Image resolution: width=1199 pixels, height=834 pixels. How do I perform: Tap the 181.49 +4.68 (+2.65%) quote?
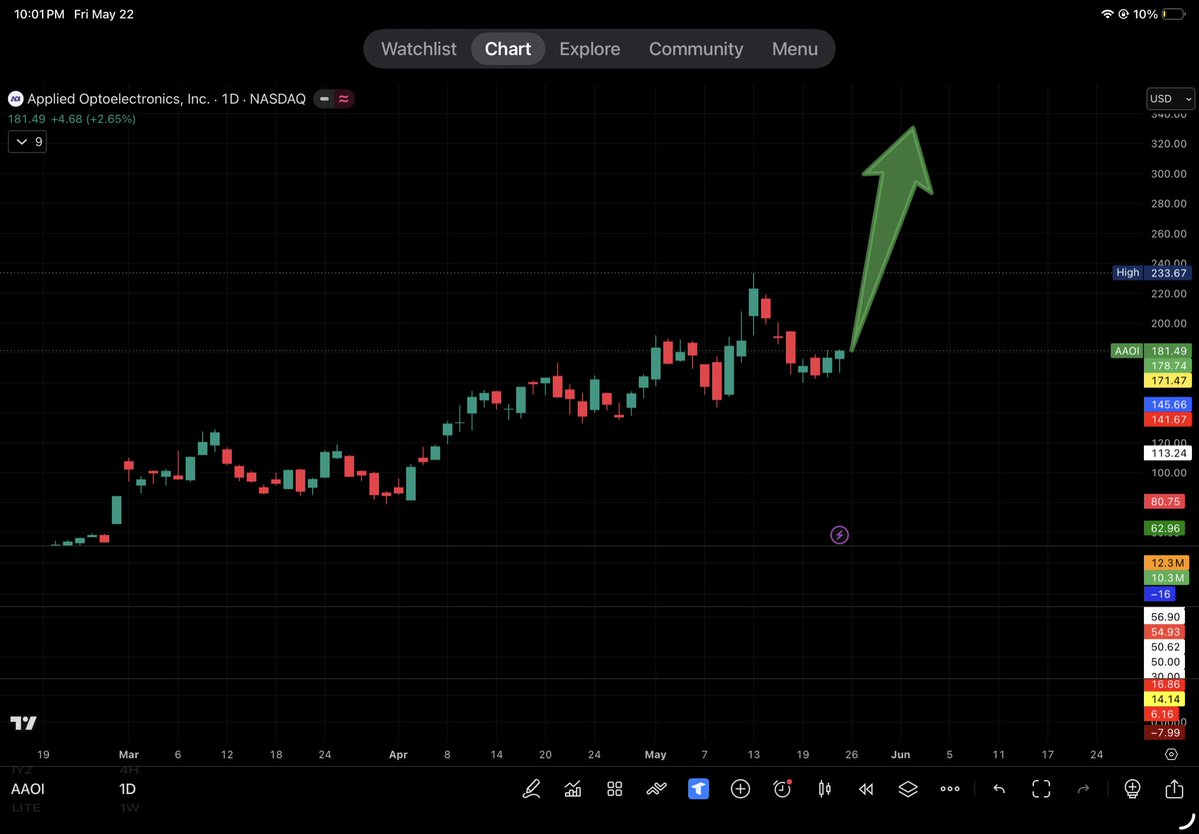coord(72,119)
